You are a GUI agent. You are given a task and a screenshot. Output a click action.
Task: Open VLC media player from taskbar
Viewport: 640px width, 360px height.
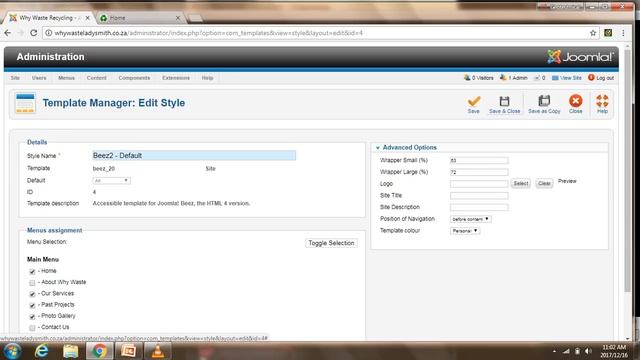(158, 351)
